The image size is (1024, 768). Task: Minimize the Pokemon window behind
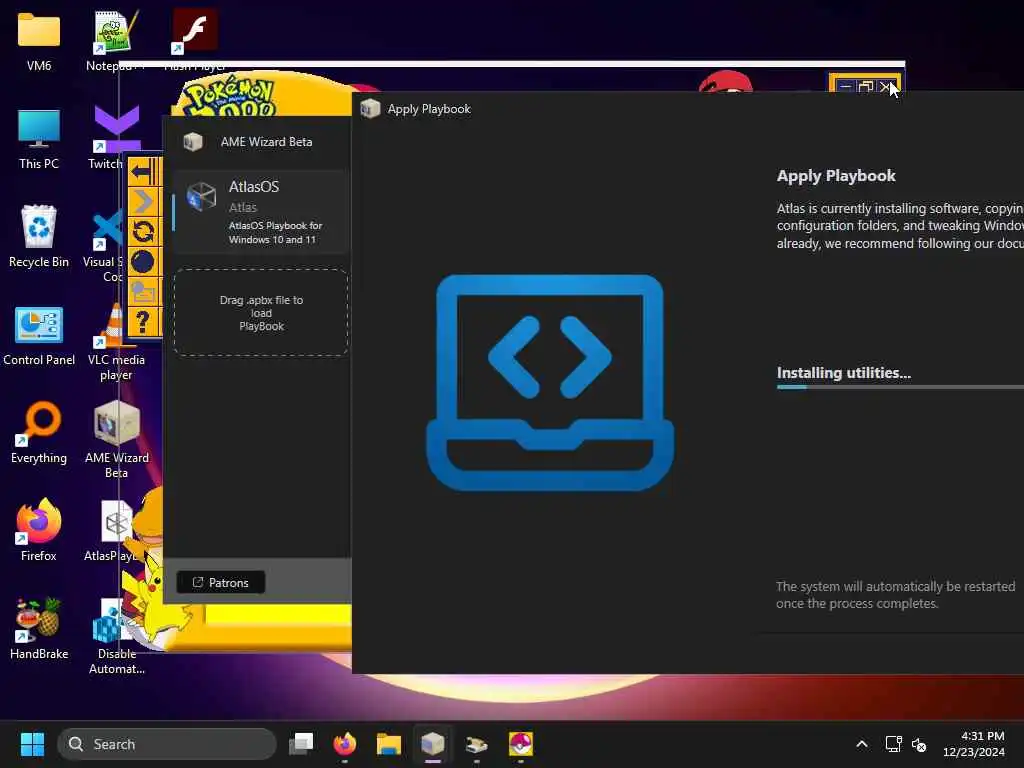[x=846, y=87]
